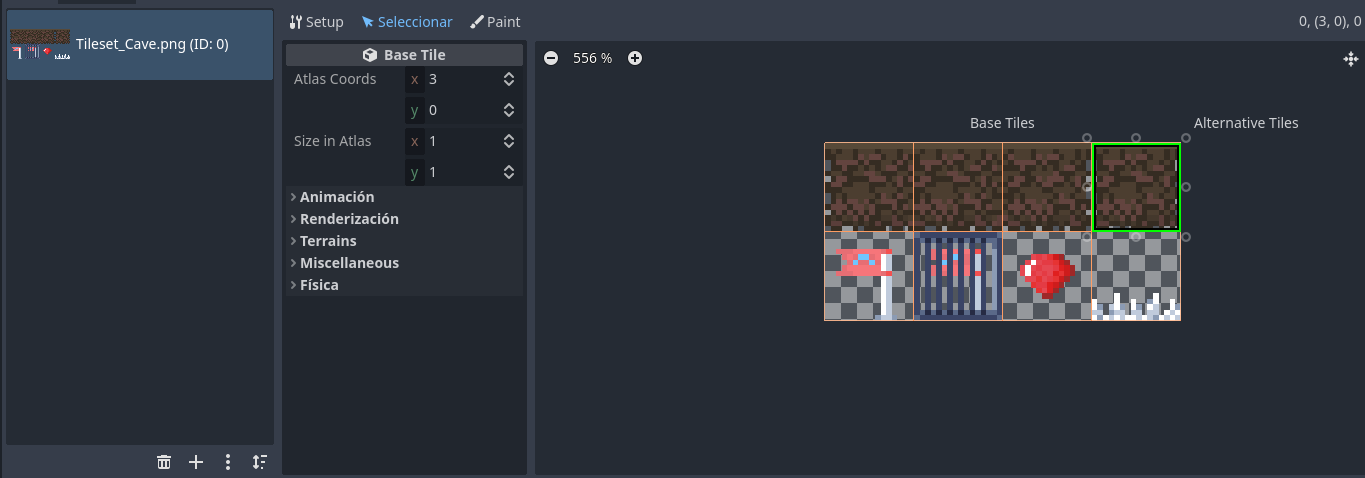The image size is (1365, 478).
Task: Collapse the Base Tile section header
Action: 404,55
